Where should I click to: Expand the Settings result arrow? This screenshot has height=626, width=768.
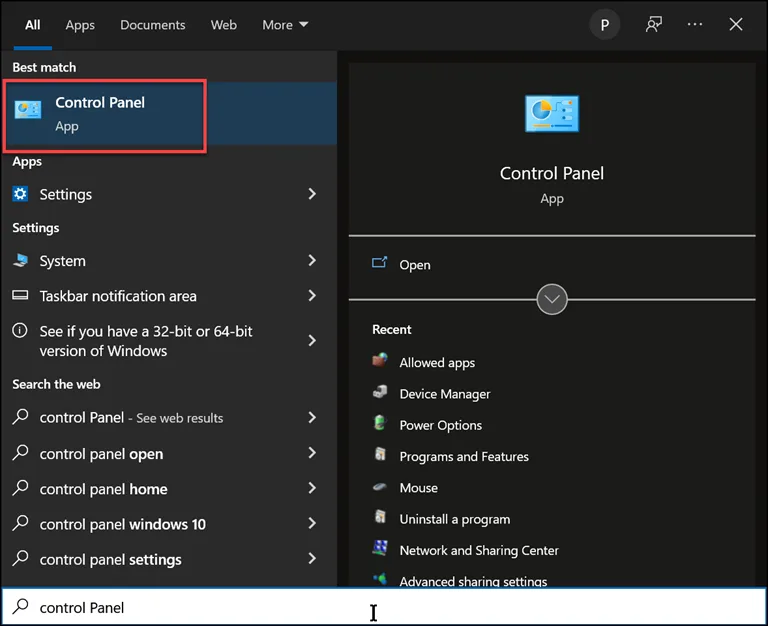(312, 194)
